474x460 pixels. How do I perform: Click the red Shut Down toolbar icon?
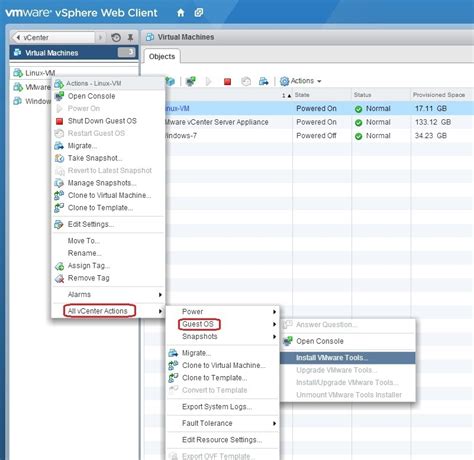point(227,81)
